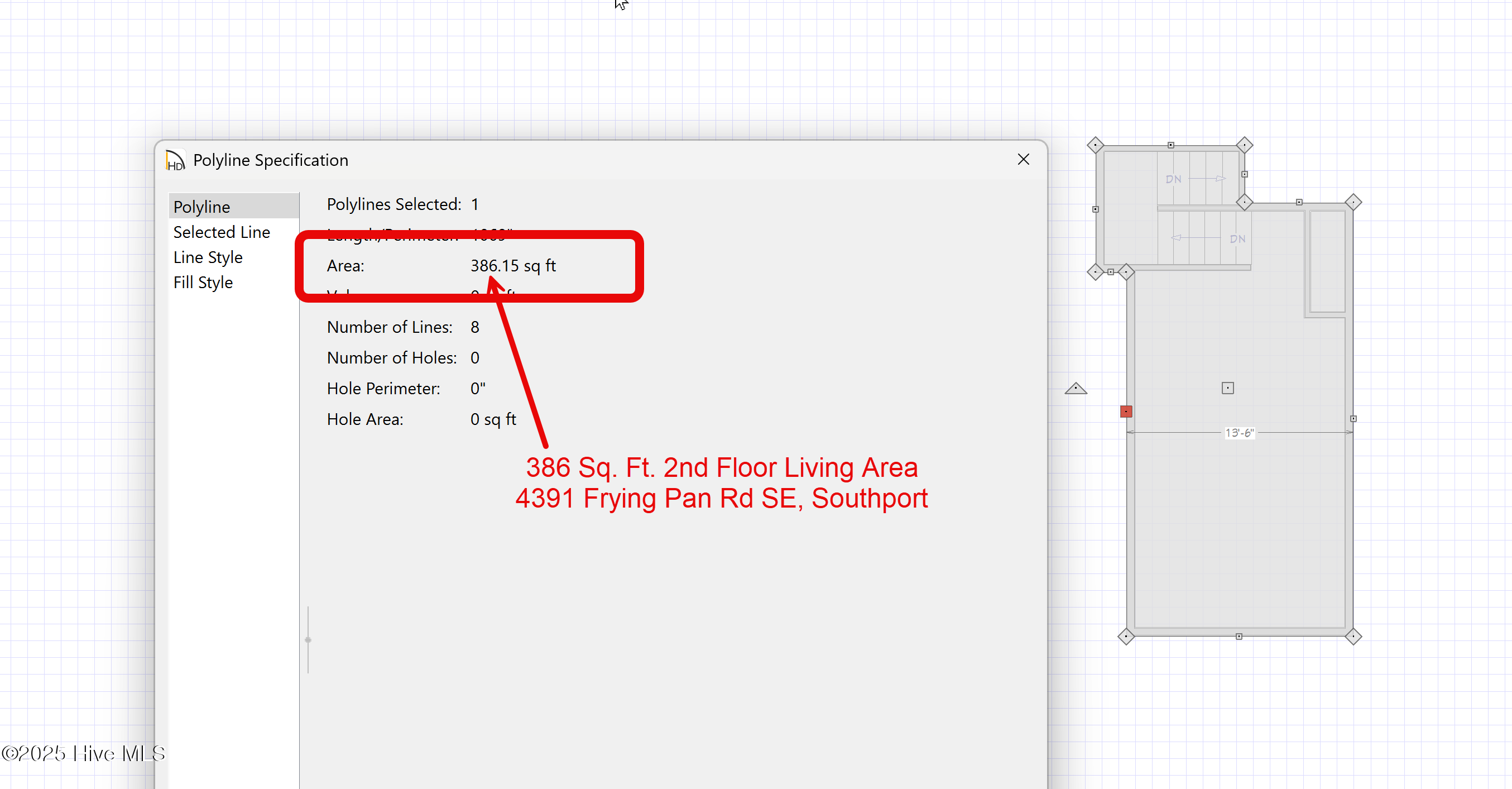
Task: Open the Polyline panel tab
Action: [x=201, y=207]
